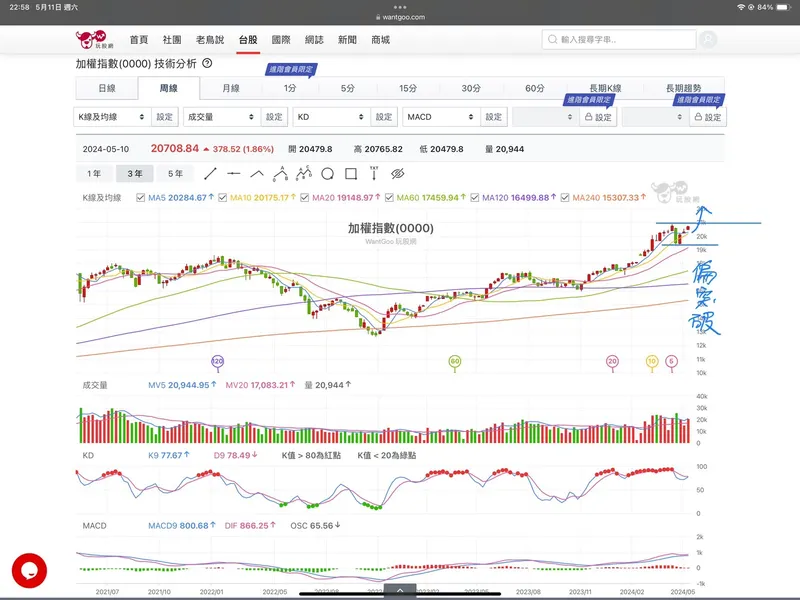The image size is (800, 600).
Task: Open the user profile avatar
Action: coord(709,40)
